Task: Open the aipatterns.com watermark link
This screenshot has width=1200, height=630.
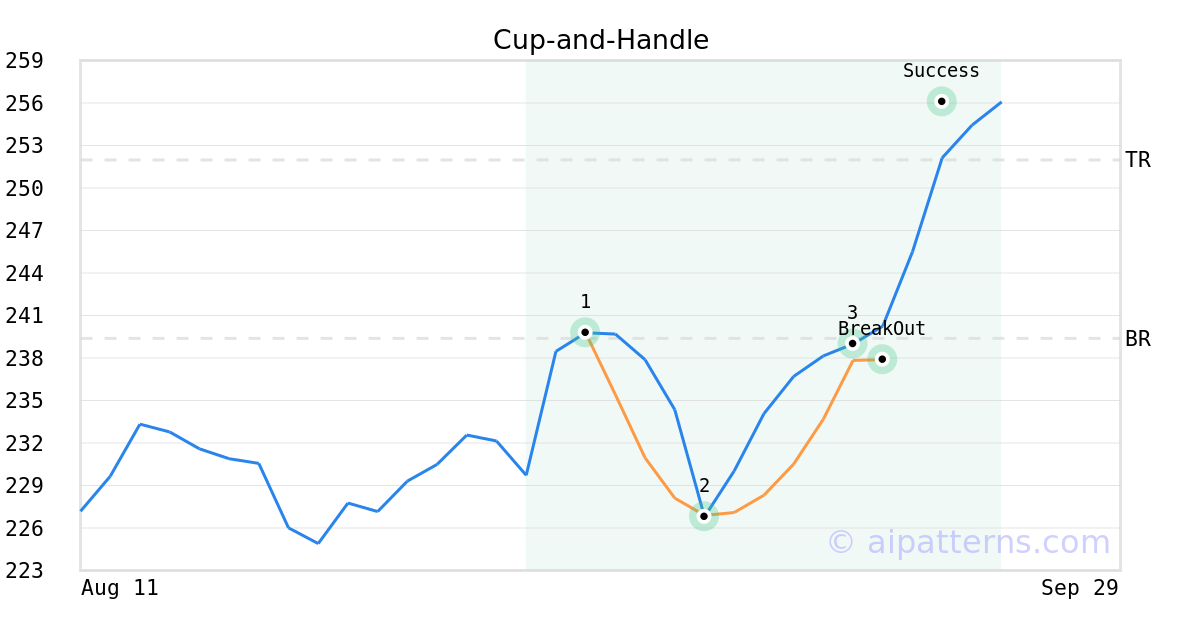Action: pyautogui.click(x=968, y=542)
